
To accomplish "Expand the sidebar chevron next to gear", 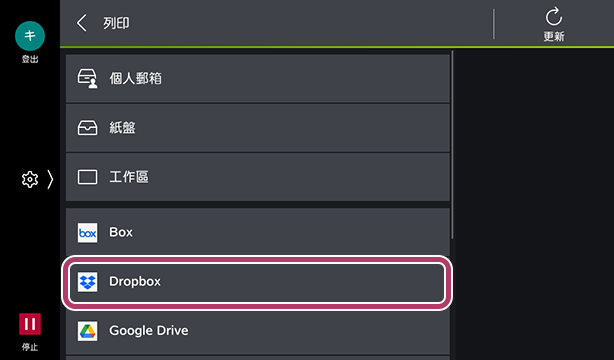I will coord(50,179).
